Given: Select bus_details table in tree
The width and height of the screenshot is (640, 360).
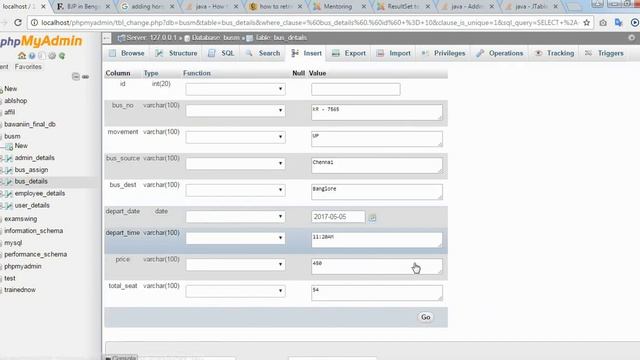Looking at the screenshot, I should coord(31,182).
